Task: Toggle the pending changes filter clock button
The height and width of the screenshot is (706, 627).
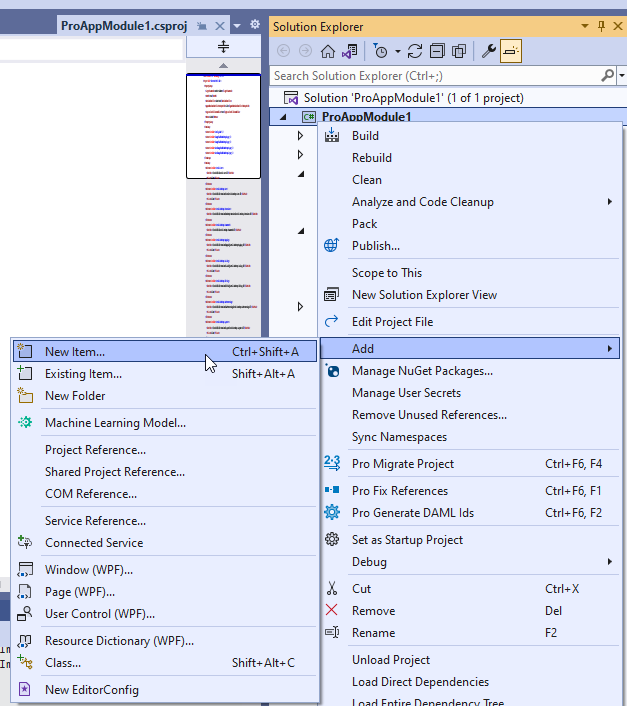Action: coord(380,51)
